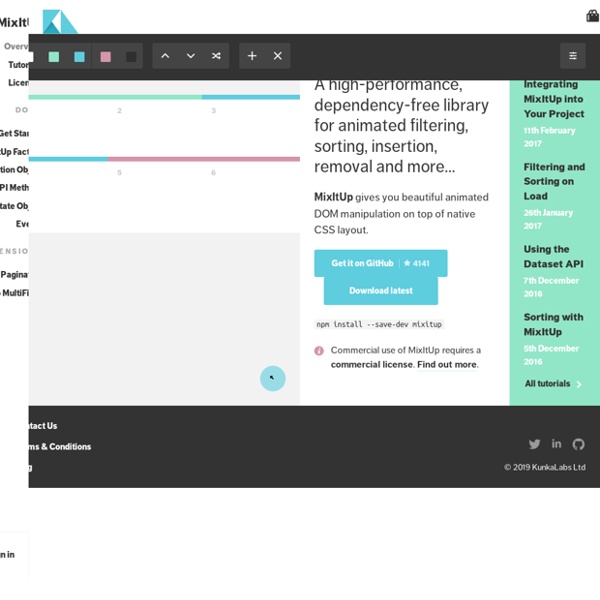
Task: Click Download latest button
Action: coord(381,291)
